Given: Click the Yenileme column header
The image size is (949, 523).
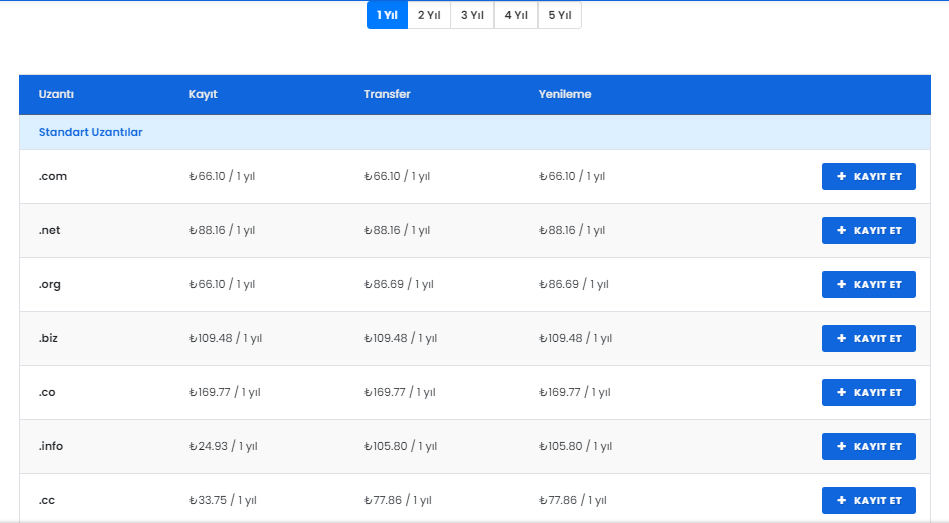Looking at the screenshot, I should point(565,94).
